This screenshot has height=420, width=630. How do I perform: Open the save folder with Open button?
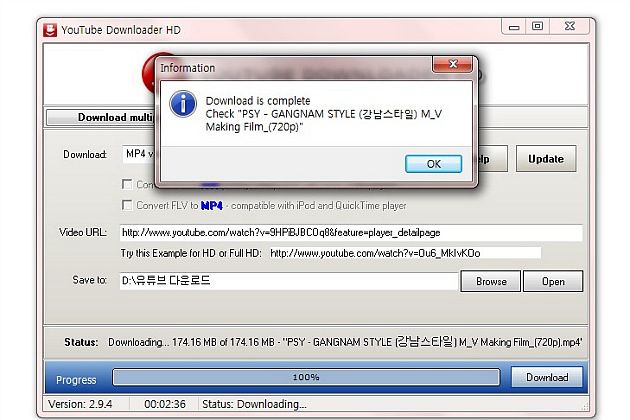coord(553,281)
